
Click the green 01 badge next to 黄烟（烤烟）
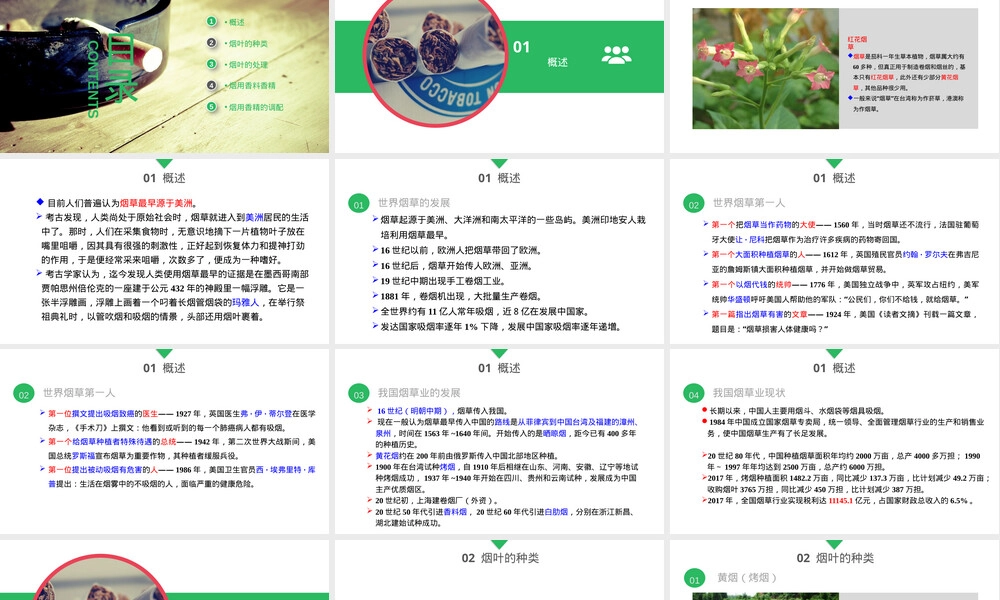click(694, 578)
